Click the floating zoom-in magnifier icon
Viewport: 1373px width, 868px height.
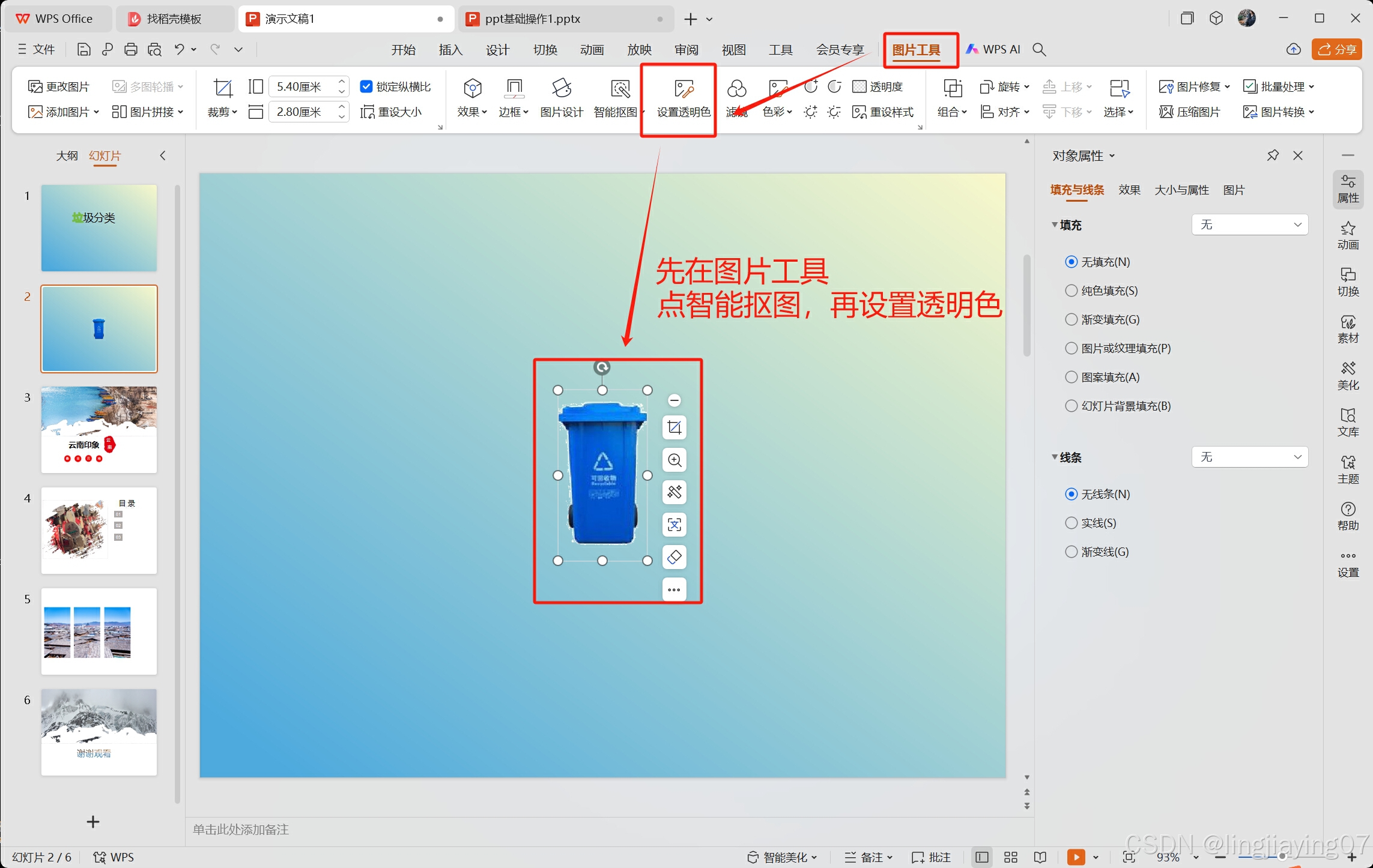click(674, 460)
